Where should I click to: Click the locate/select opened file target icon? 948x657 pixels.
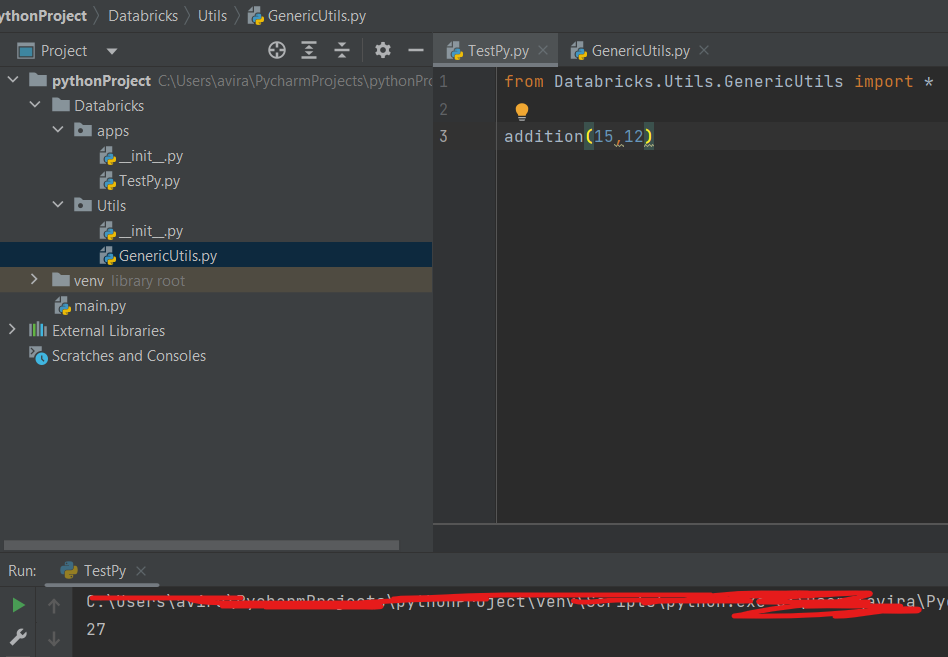coord(277,50)
